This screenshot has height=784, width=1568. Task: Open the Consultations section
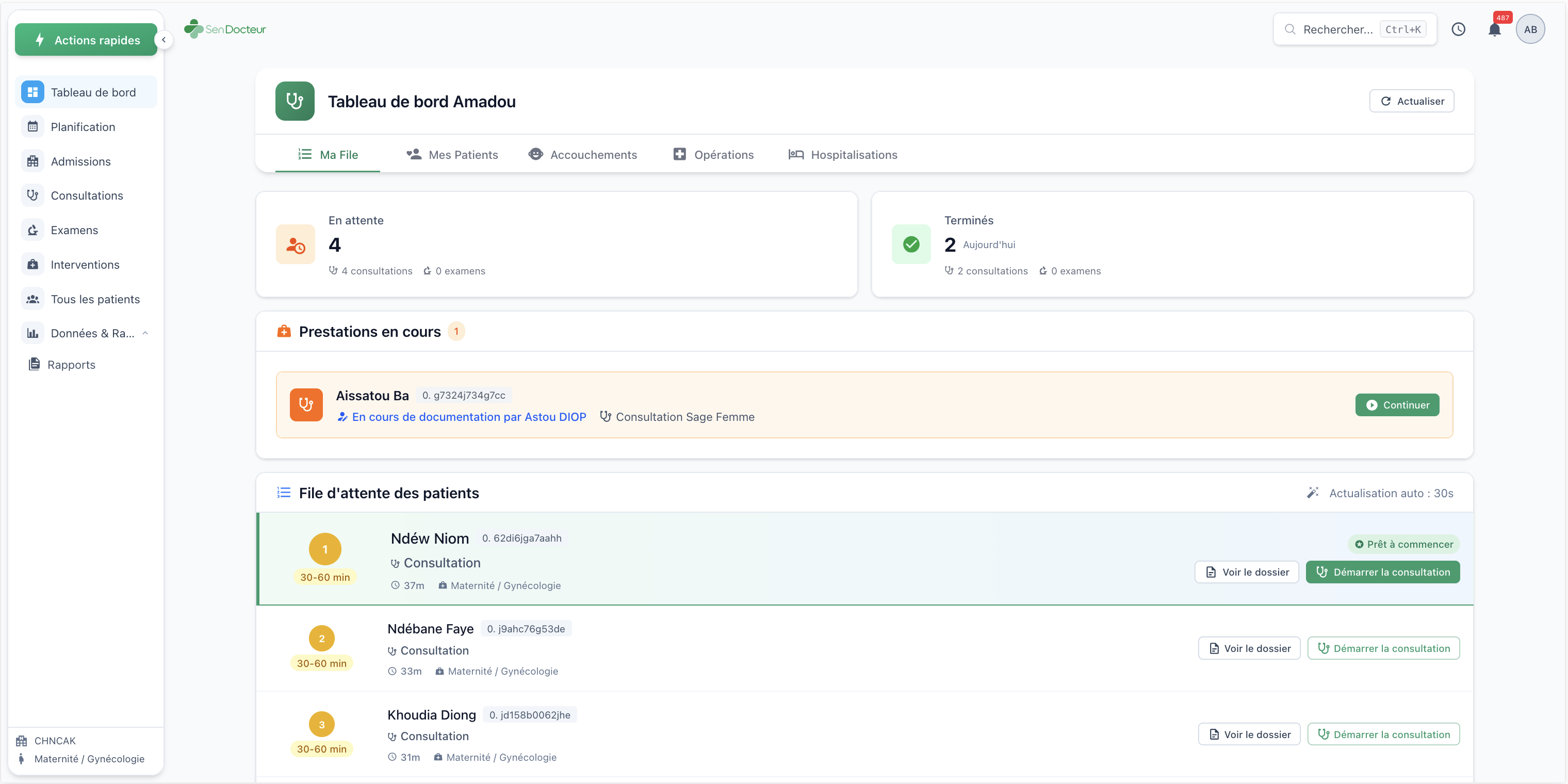coord(87,195)
